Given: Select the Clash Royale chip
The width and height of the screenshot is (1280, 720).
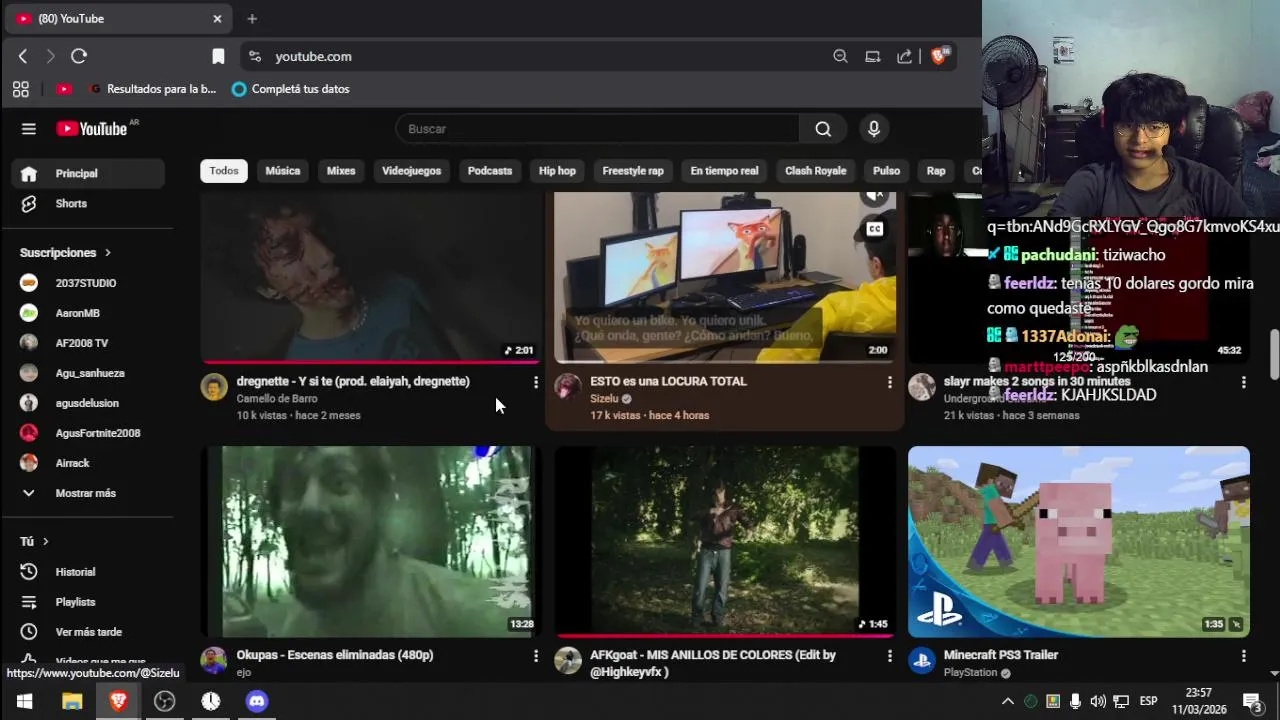Looking at the screenshot, I should point(816,171).
